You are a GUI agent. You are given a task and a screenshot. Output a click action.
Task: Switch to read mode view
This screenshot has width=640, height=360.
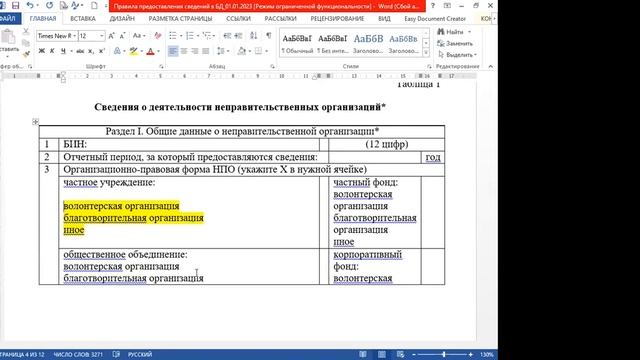pos(362,354)
